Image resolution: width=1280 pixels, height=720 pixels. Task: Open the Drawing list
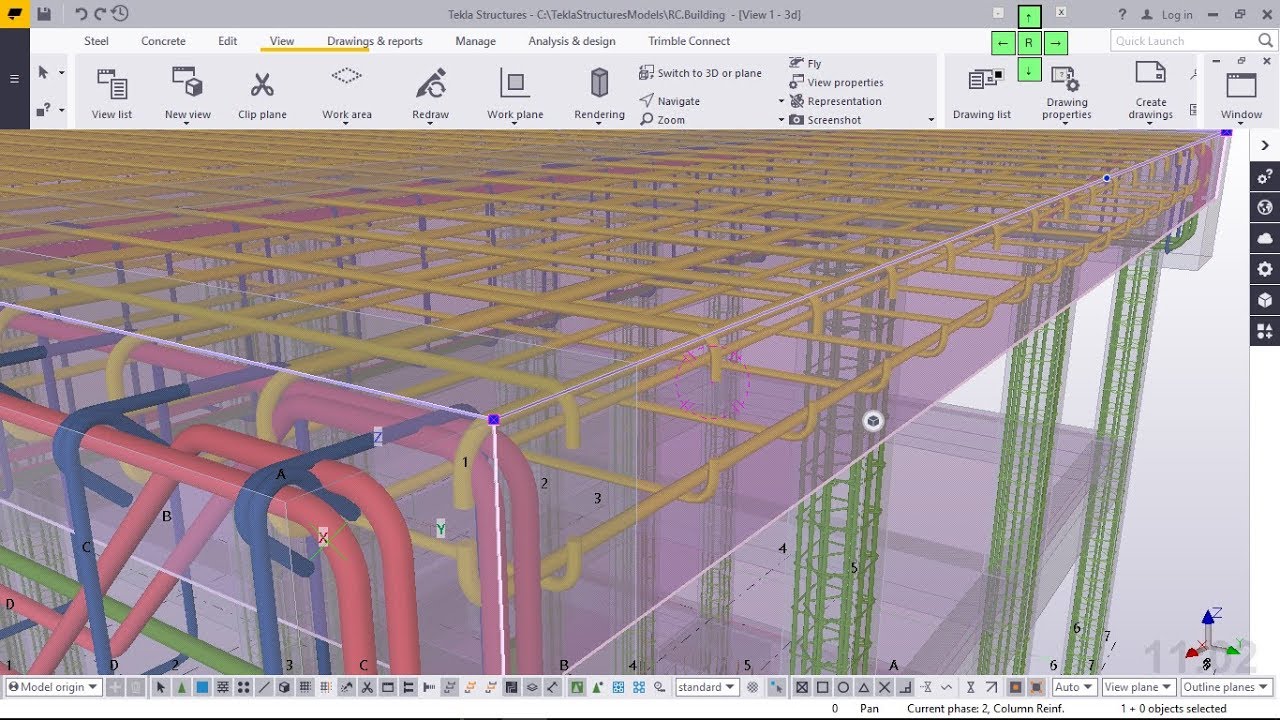tap(982, 92)
